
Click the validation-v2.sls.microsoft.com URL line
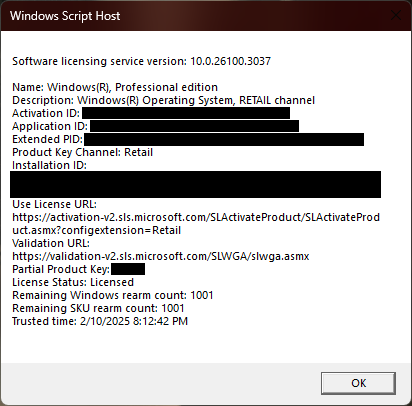[161, 256]
